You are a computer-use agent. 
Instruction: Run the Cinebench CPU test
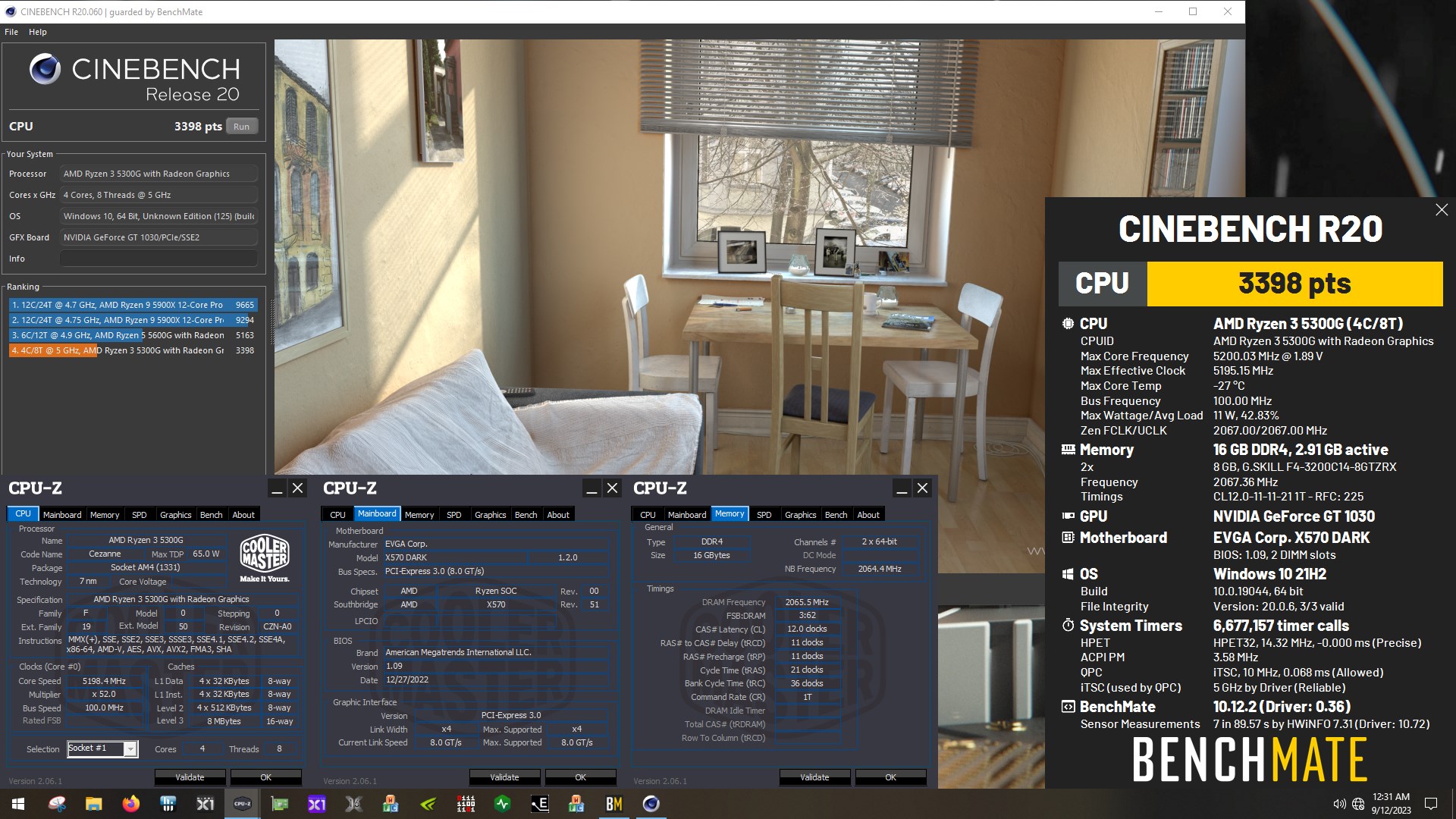242,127
